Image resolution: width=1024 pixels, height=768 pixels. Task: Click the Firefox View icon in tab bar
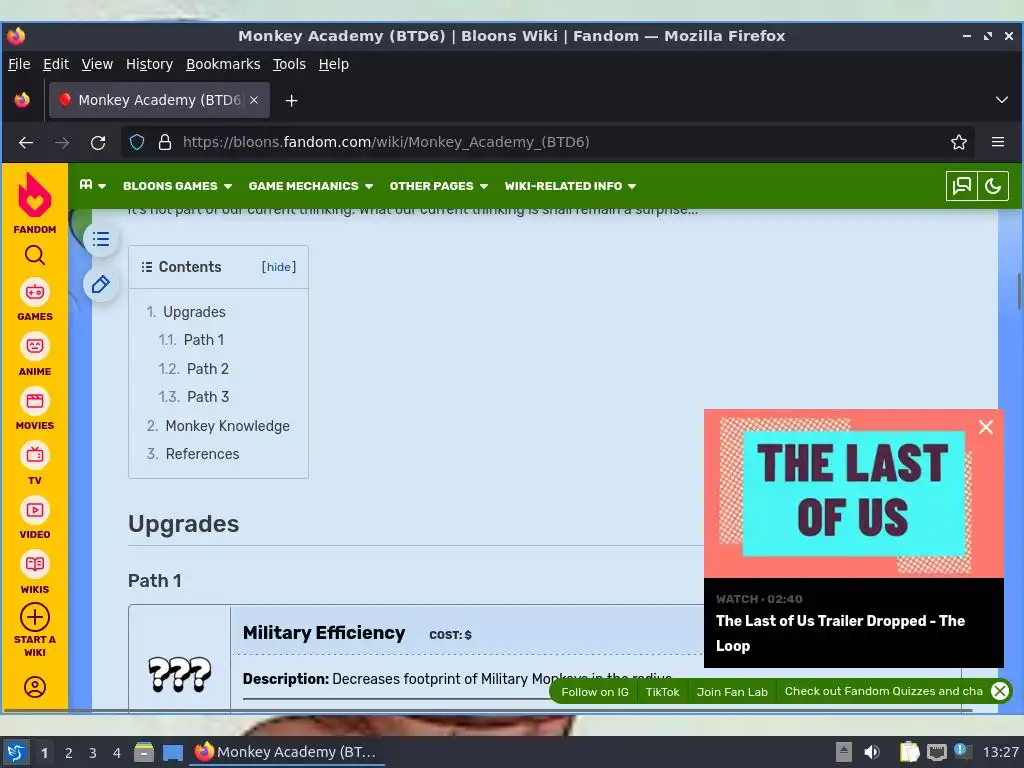click(x=22, y=100)
